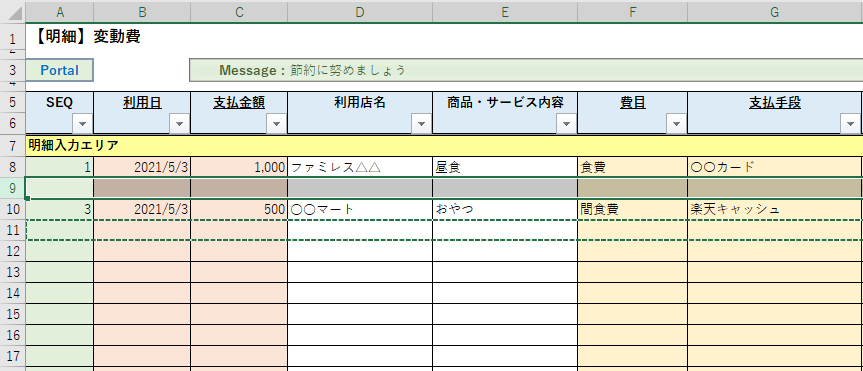Select row 7 header
This screenshot has width=863, height=371.
pos(13,146)
